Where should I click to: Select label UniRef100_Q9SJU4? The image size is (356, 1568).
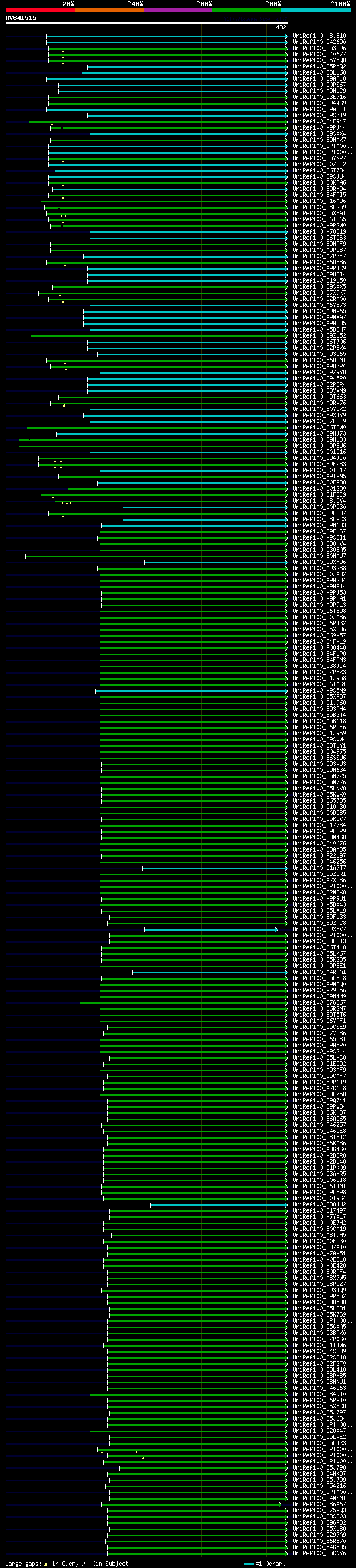(x=319, y=176)
